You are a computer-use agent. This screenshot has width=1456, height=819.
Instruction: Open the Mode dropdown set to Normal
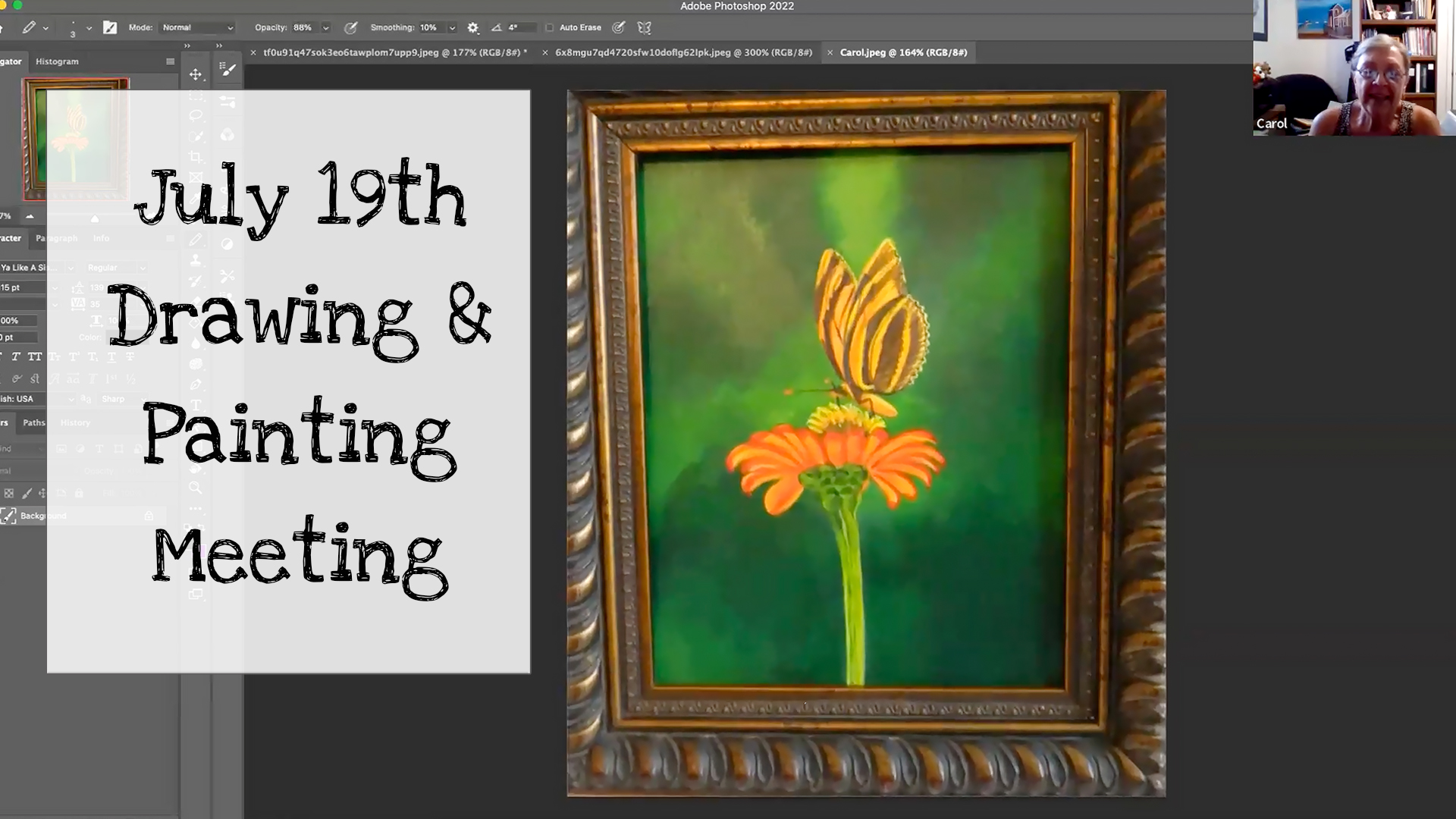coord(197,28)
